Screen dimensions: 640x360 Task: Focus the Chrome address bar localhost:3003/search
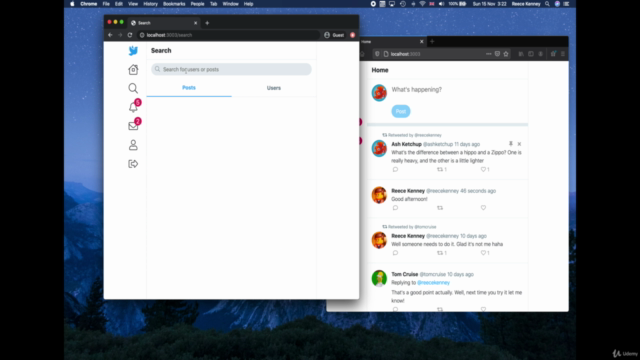pyautogui.click(x=229, y=35)
